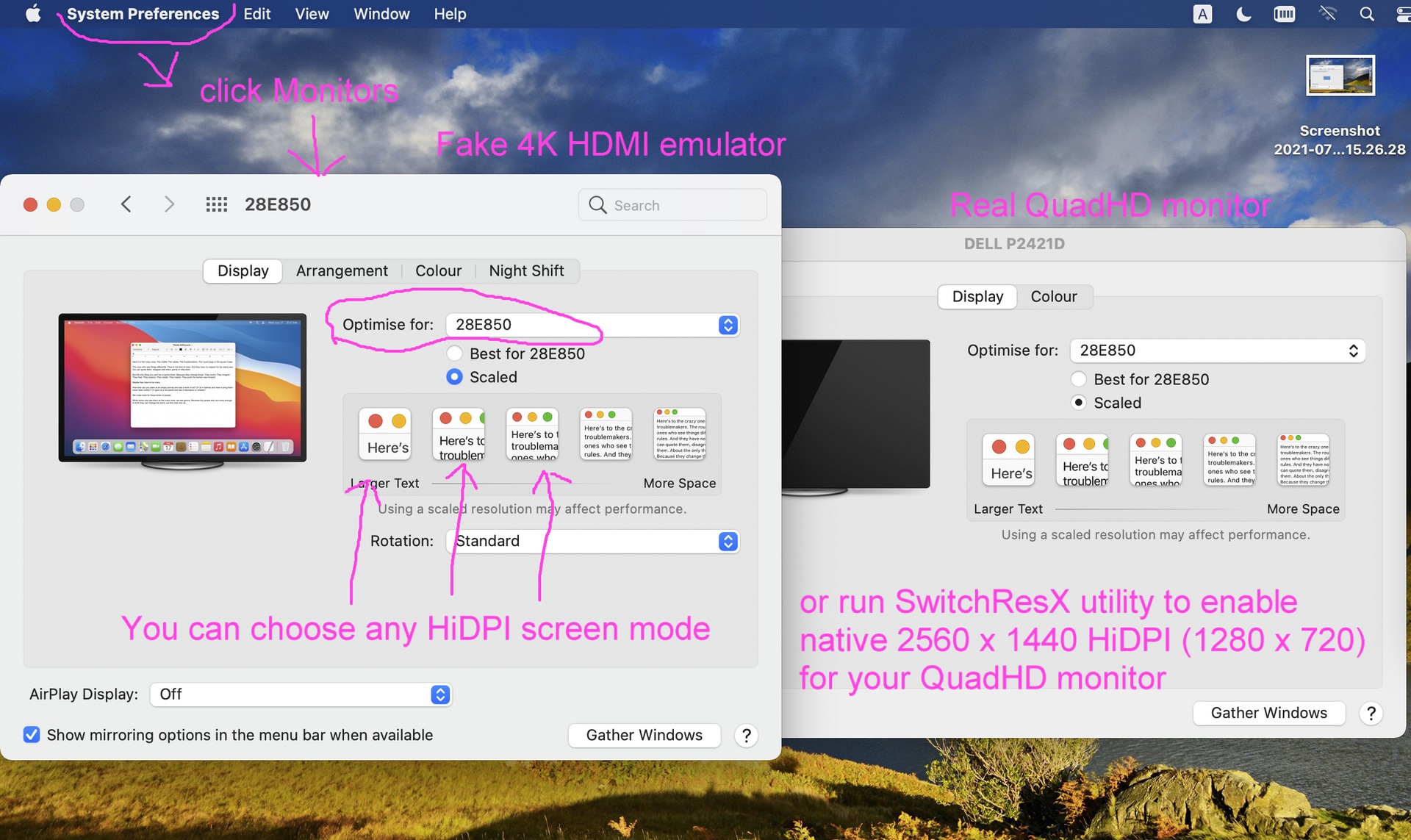This screenshot has height=840, width=1411.
Task: Click the forward chevron arrow
Action: [169, 204]
